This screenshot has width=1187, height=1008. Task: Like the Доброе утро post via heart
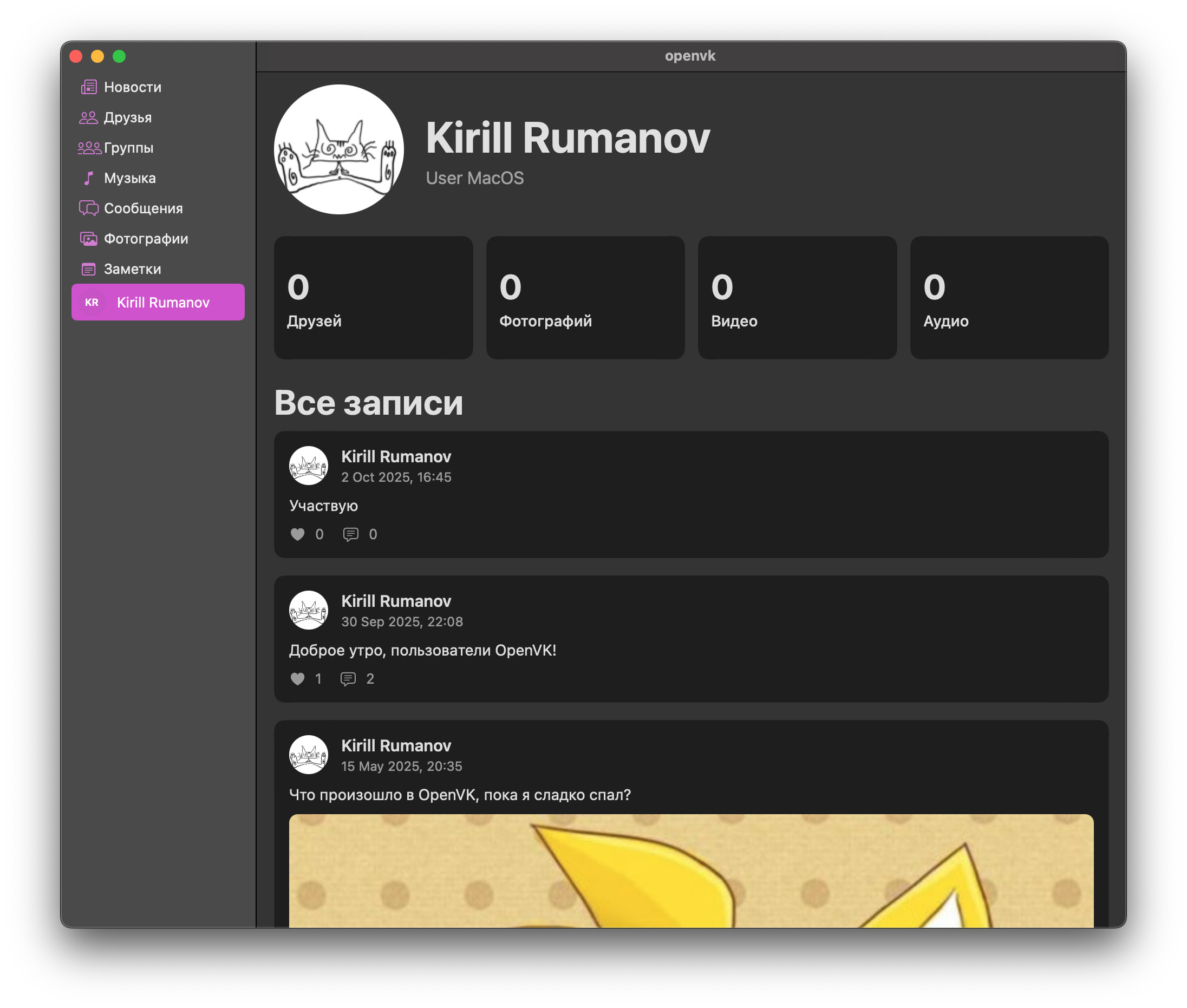[297, 678]
